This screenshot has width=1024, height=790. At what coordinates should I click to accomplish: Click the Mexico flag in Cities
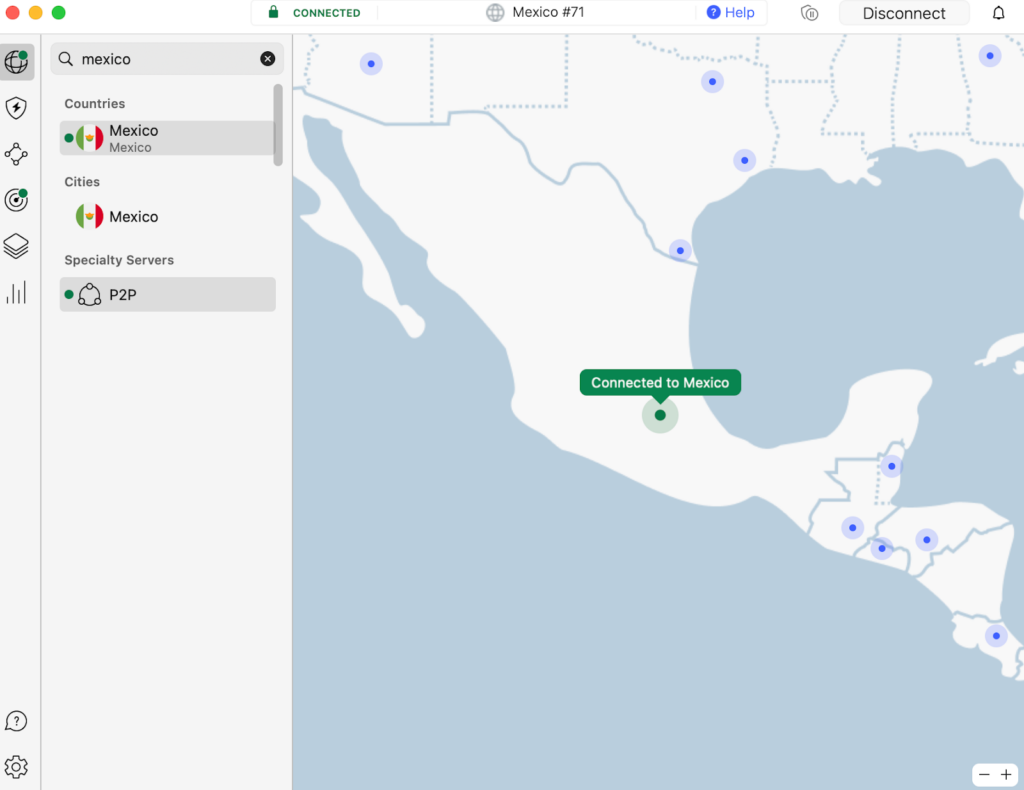pos(89,216)
